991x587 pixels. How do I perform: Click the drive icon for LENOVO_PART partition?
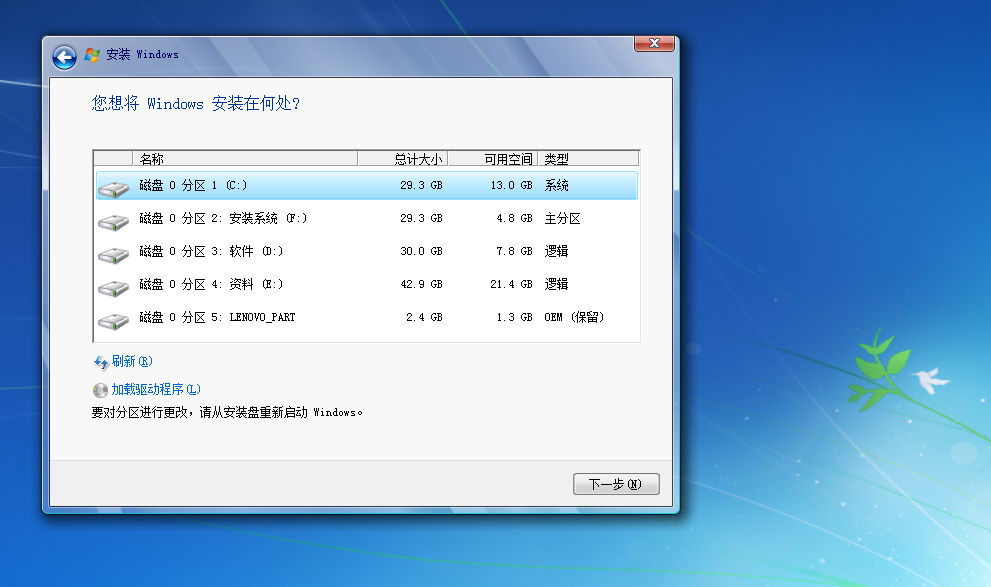(x=114, y=320)
